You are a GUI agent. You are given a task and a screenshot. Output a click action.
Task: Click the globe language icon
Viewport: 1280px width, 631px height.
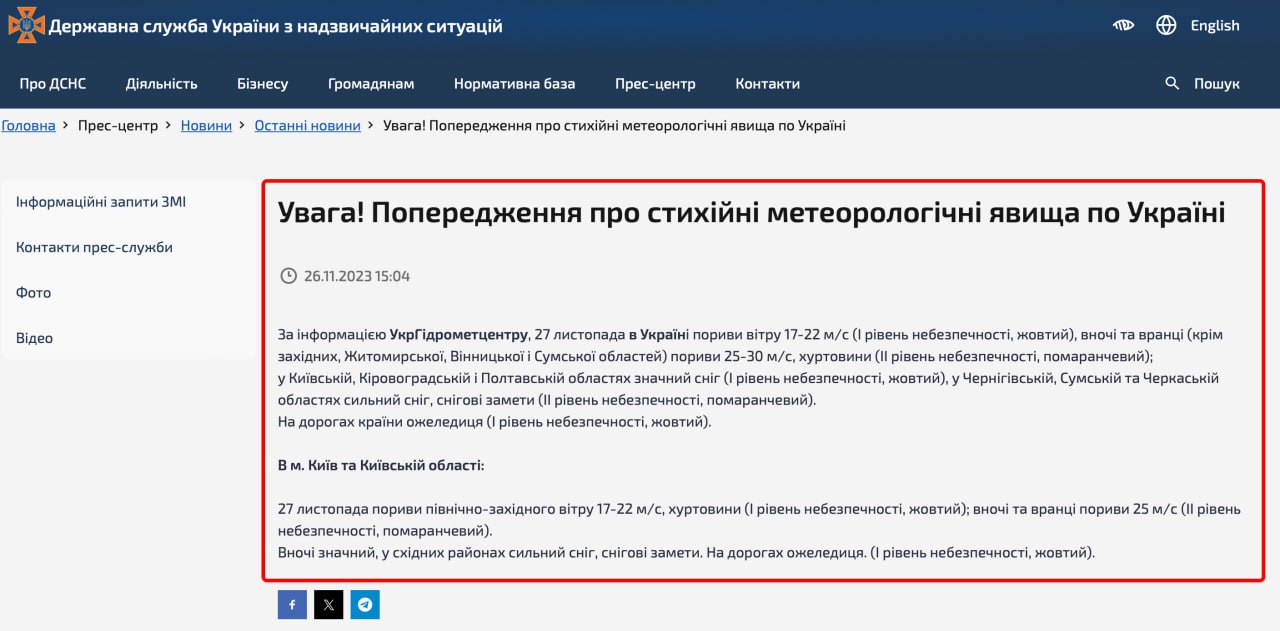pyautogui.click(x=1166, y=26)
